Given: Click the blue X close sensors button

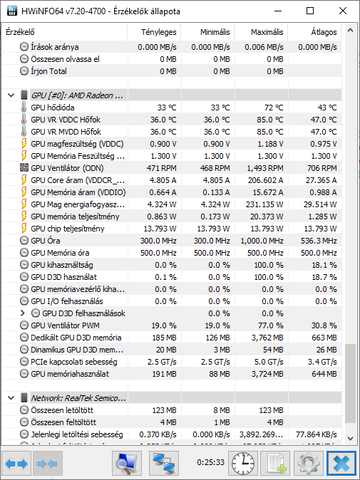Looking at the screenshot, I should (x=341, y=463).
